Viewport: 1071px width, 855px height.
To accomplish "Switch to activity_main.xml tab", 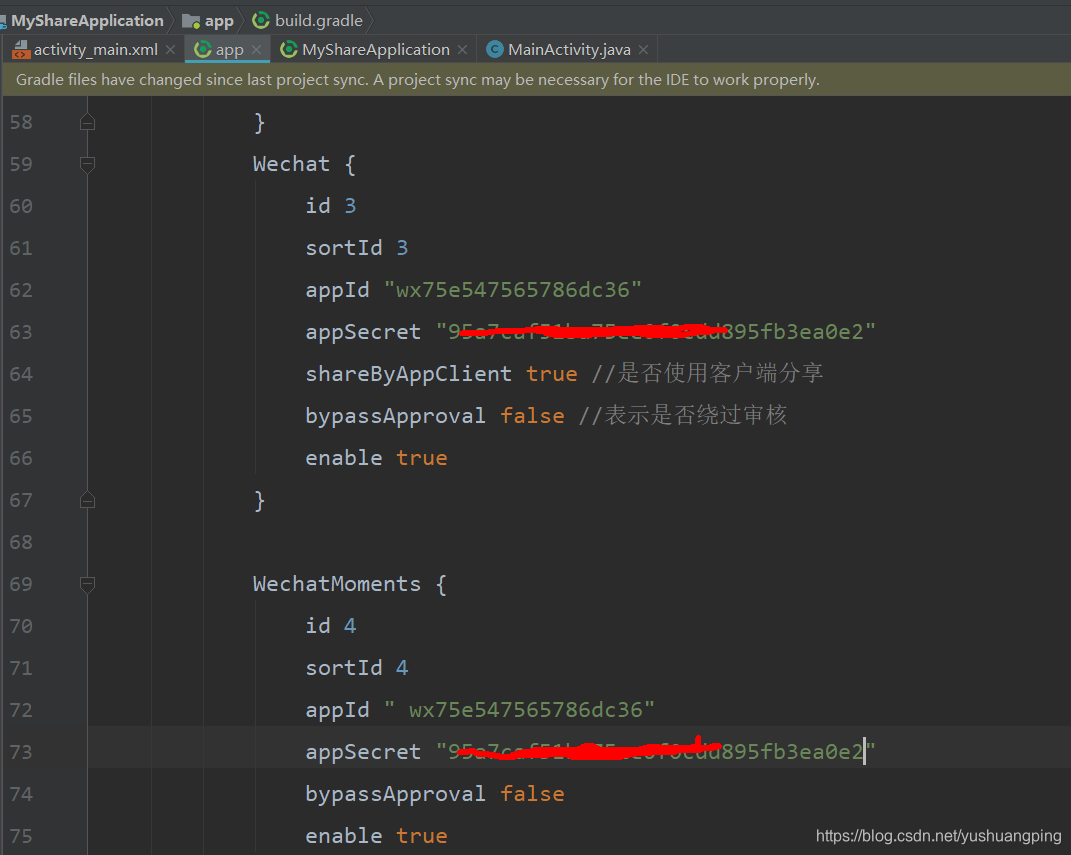I will [96, 50].
